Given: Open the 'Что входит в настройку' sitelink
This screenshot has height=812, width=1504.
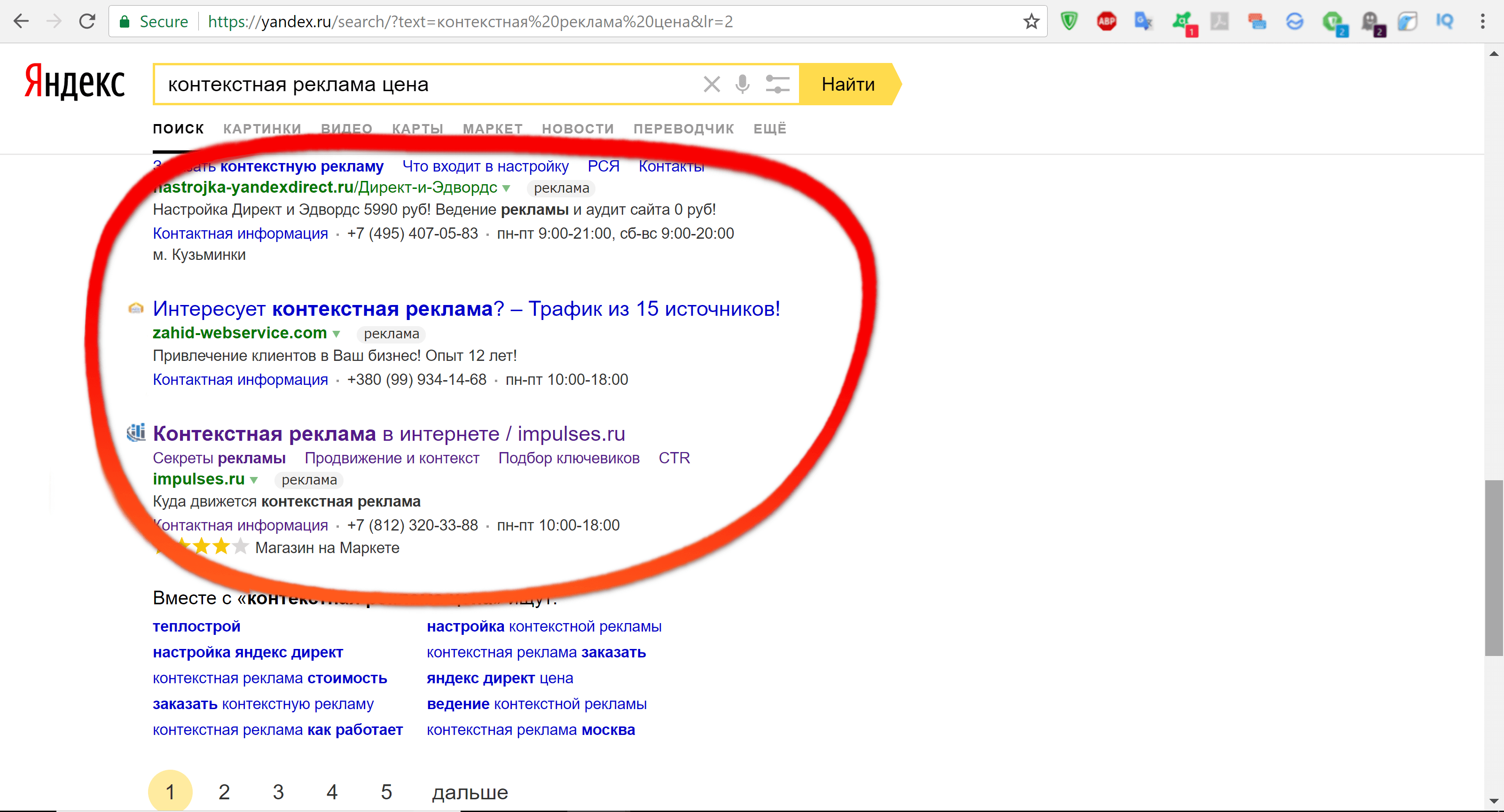Looking at the screenshot, I should (x=485, y=166).
